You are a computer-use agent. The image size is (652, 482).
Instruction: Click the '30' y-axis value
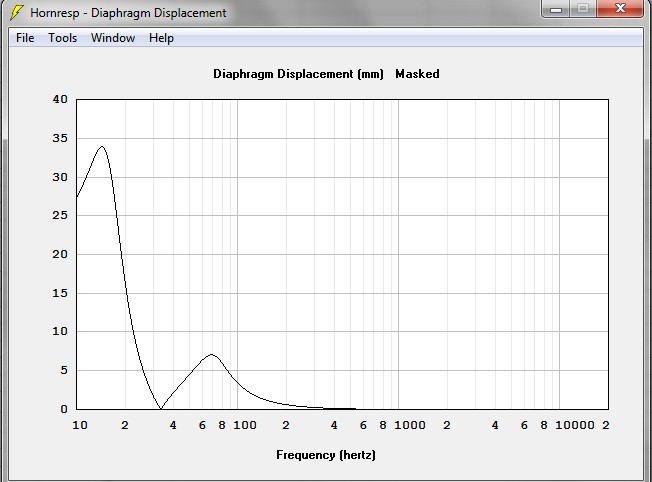(60, 177)
